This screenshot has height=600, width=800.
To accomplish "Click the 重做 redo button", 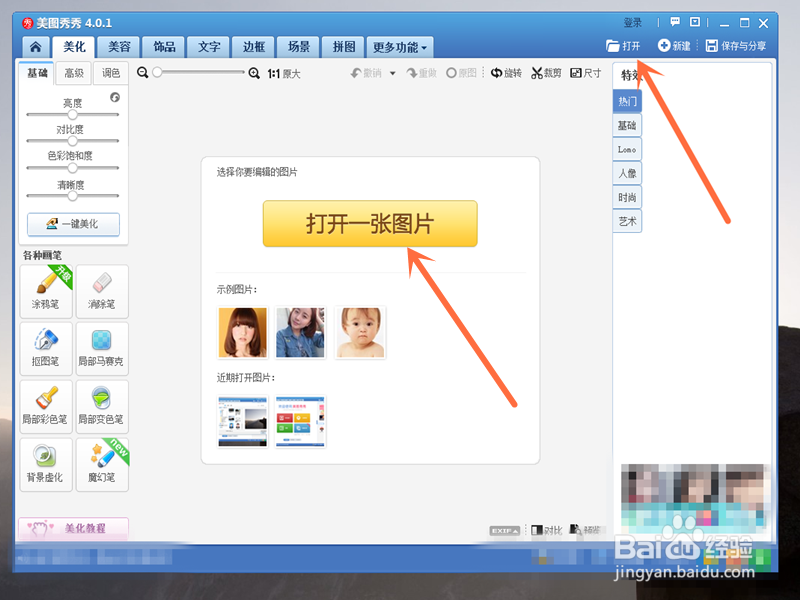I will coord(422,73).
